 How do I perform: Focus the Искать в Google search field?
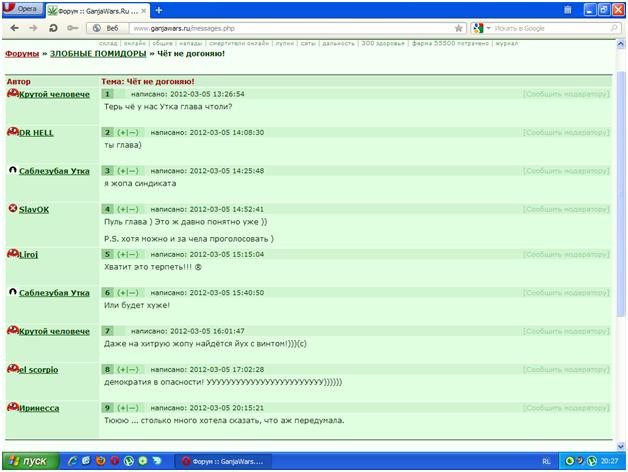click(551, 28)
